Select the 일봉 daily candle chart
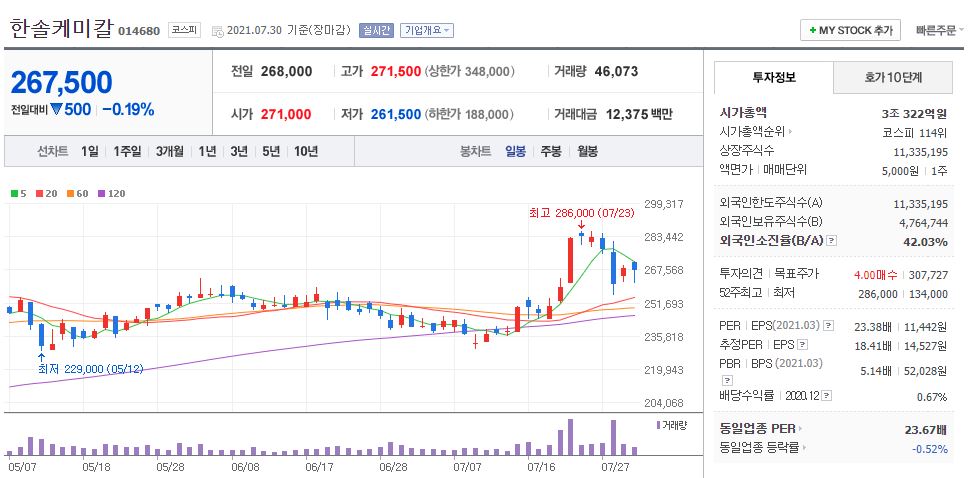The width and height of the screenshot is (969, 478). coord(515,152)
